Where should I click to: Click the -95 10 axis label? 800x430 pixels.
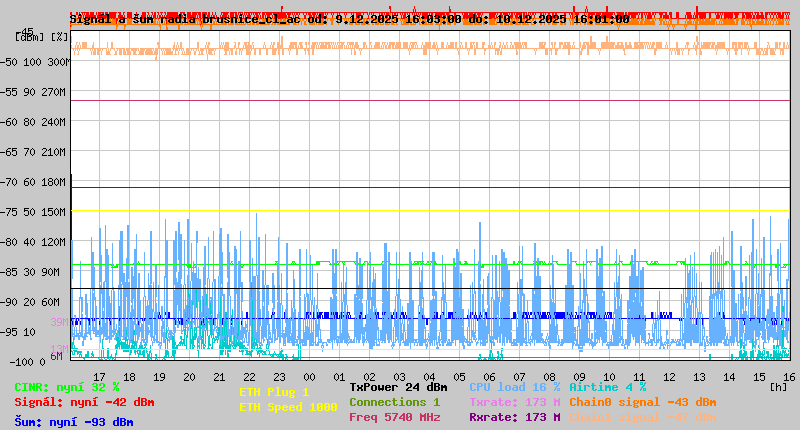point(18,332)
